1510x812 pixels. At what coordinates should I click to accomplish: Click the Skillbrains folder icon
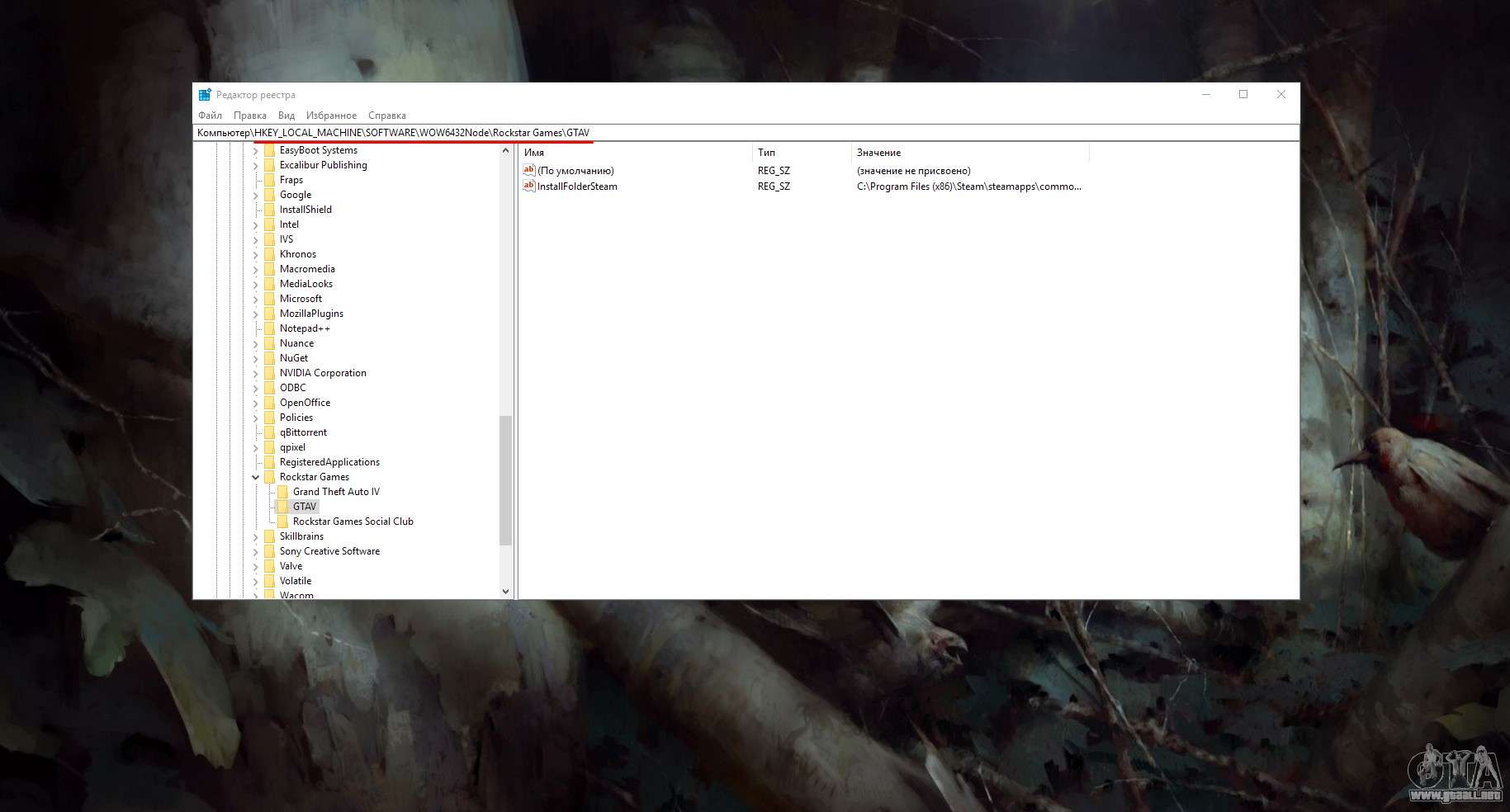click(269, 536)
